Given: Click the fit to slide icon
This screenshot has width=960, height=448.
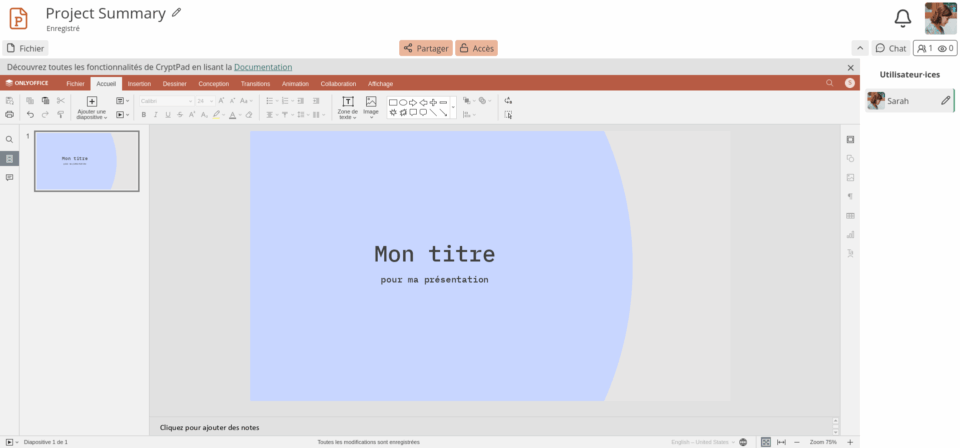Looking at the screenshot, I should (x=766, y=442).
